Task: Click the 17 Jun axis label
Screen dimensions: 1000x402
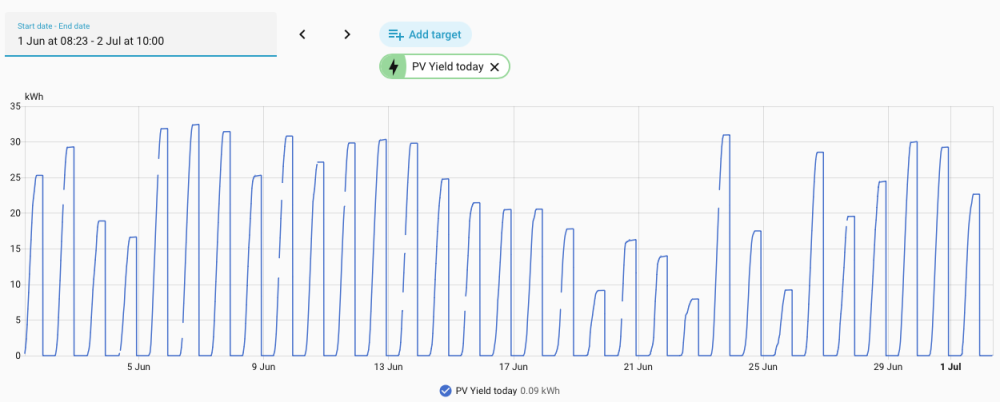Action: tap(513, 367)
